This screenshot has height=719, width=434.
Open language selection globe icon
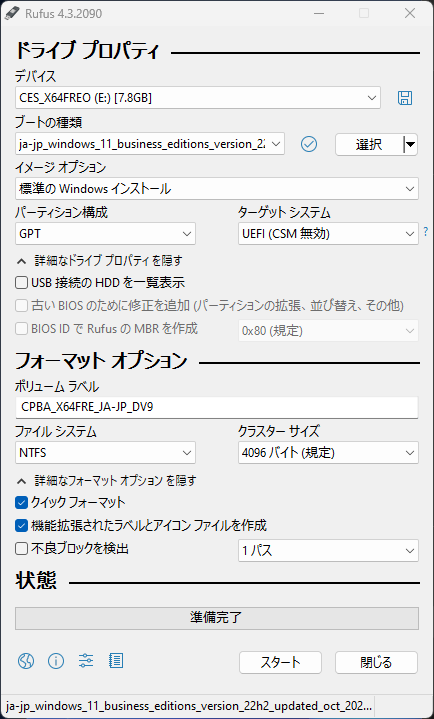point(26,661)
